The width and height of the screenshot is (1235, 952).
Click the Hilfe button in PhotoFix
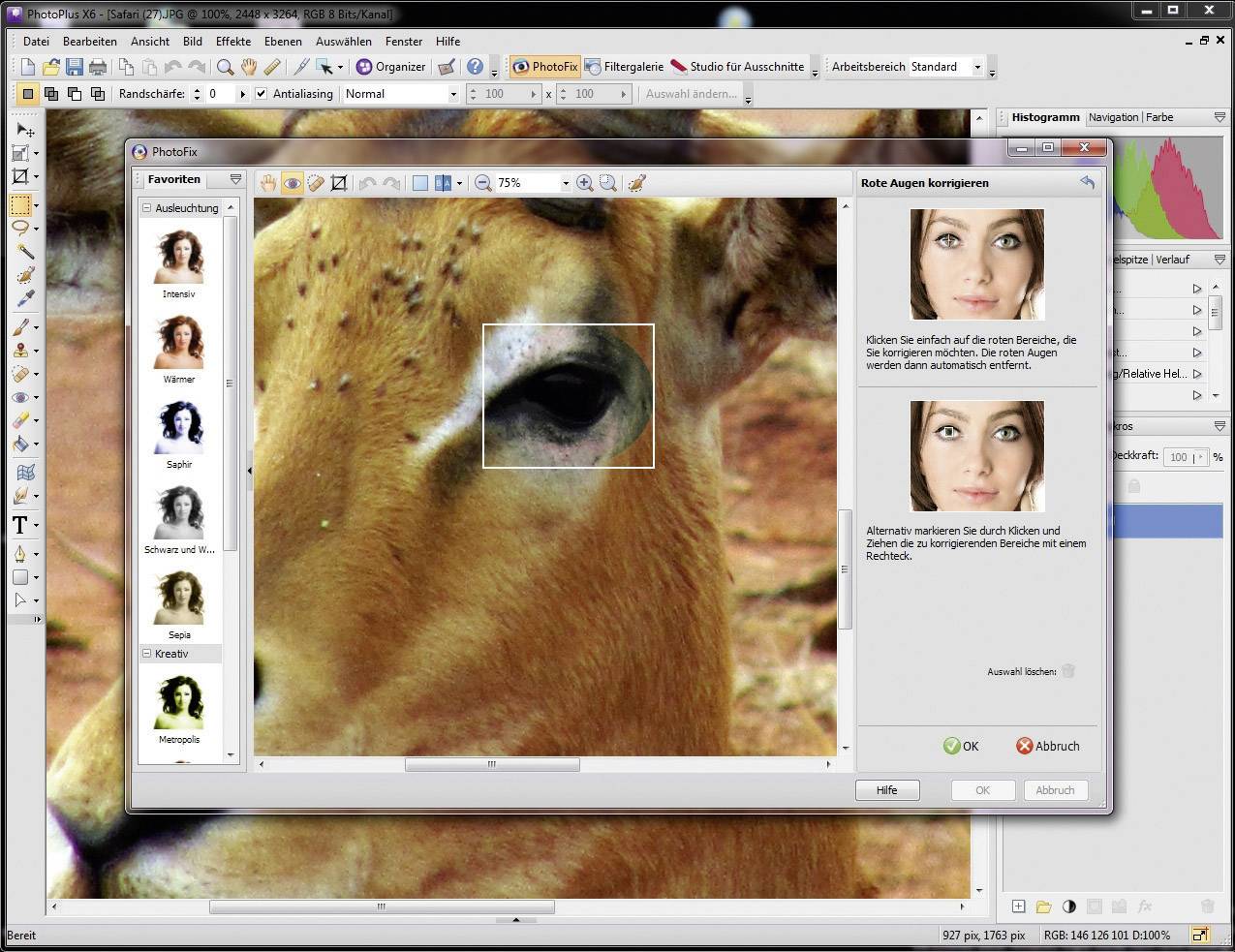coord(887,790)
